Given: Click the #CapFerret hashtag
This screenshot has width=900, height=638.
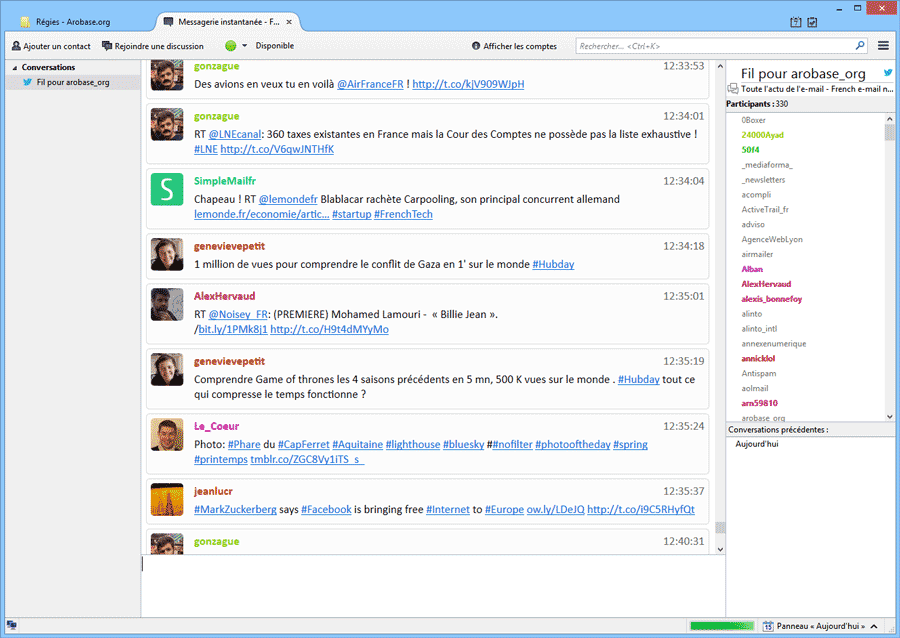Looking at the screenshot, I should click(x=304, y=445).
